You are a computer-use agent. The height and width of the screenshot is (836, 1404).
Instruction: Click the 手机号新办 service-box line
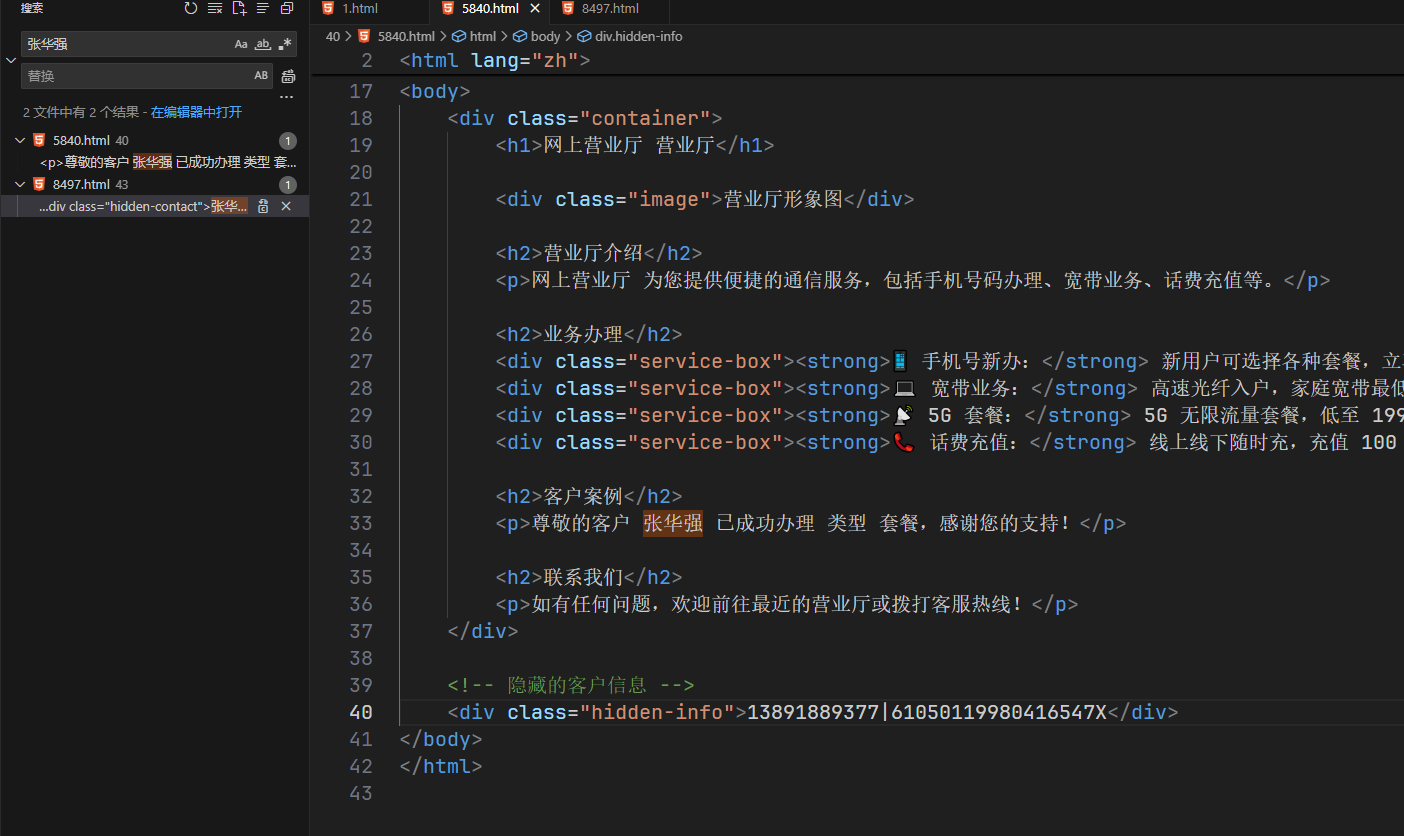point(949,361)
